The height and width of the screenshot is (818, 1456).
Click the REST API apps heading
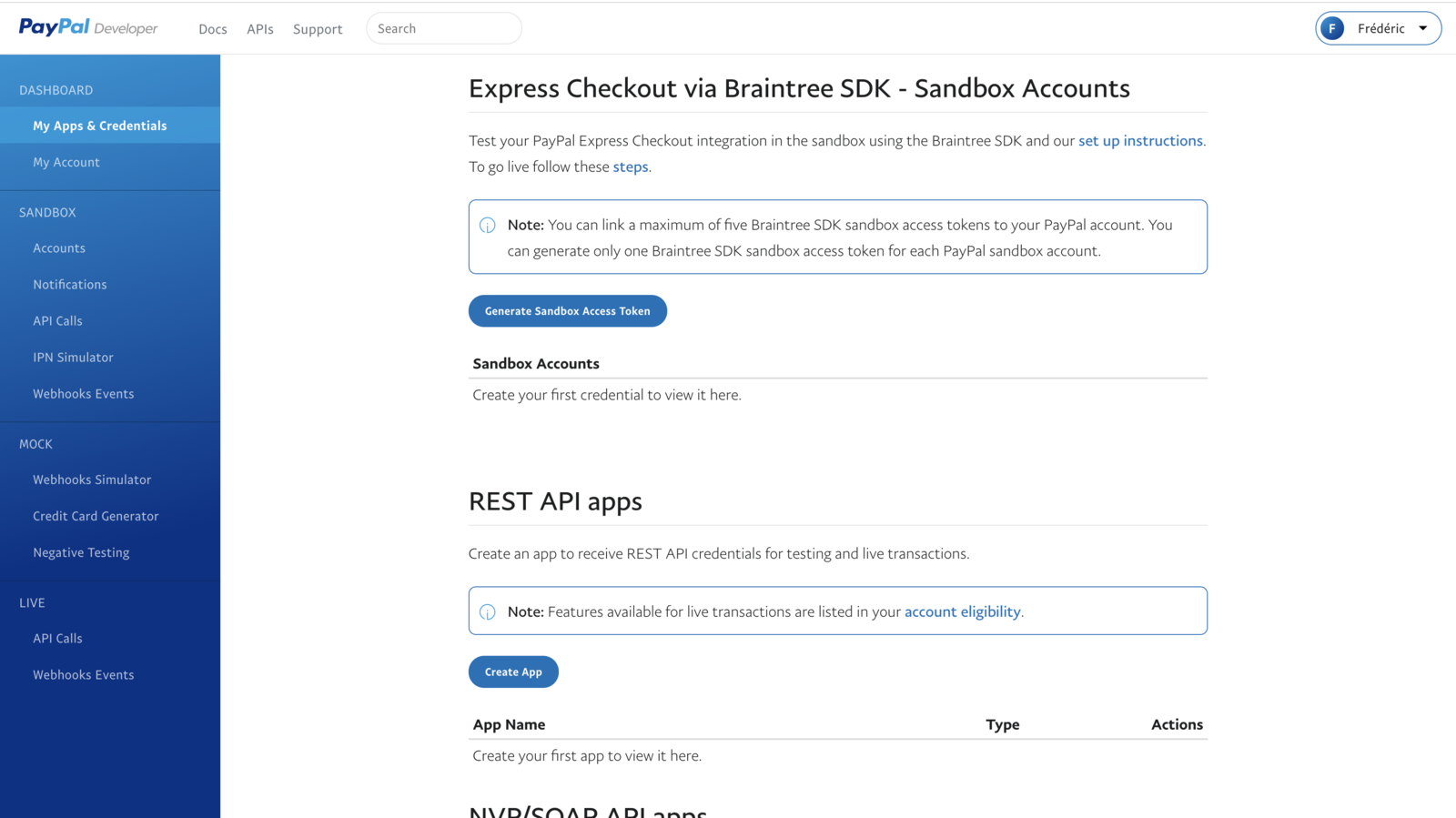click(x=555, y=501)
